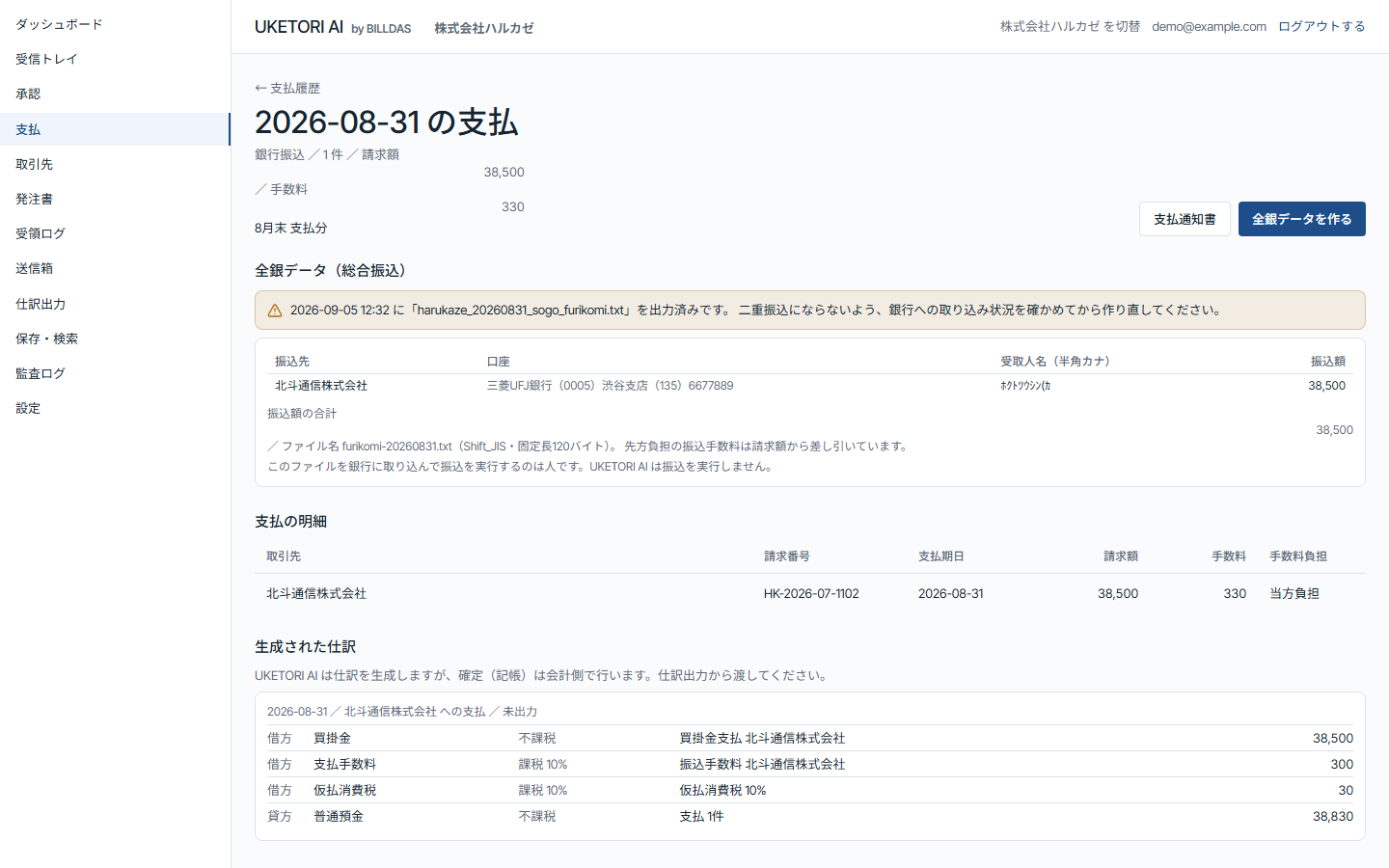Screen dimensions: 1389x868
Task: Click the UKETORI AI logo text
Action: (x=299, y=27)
